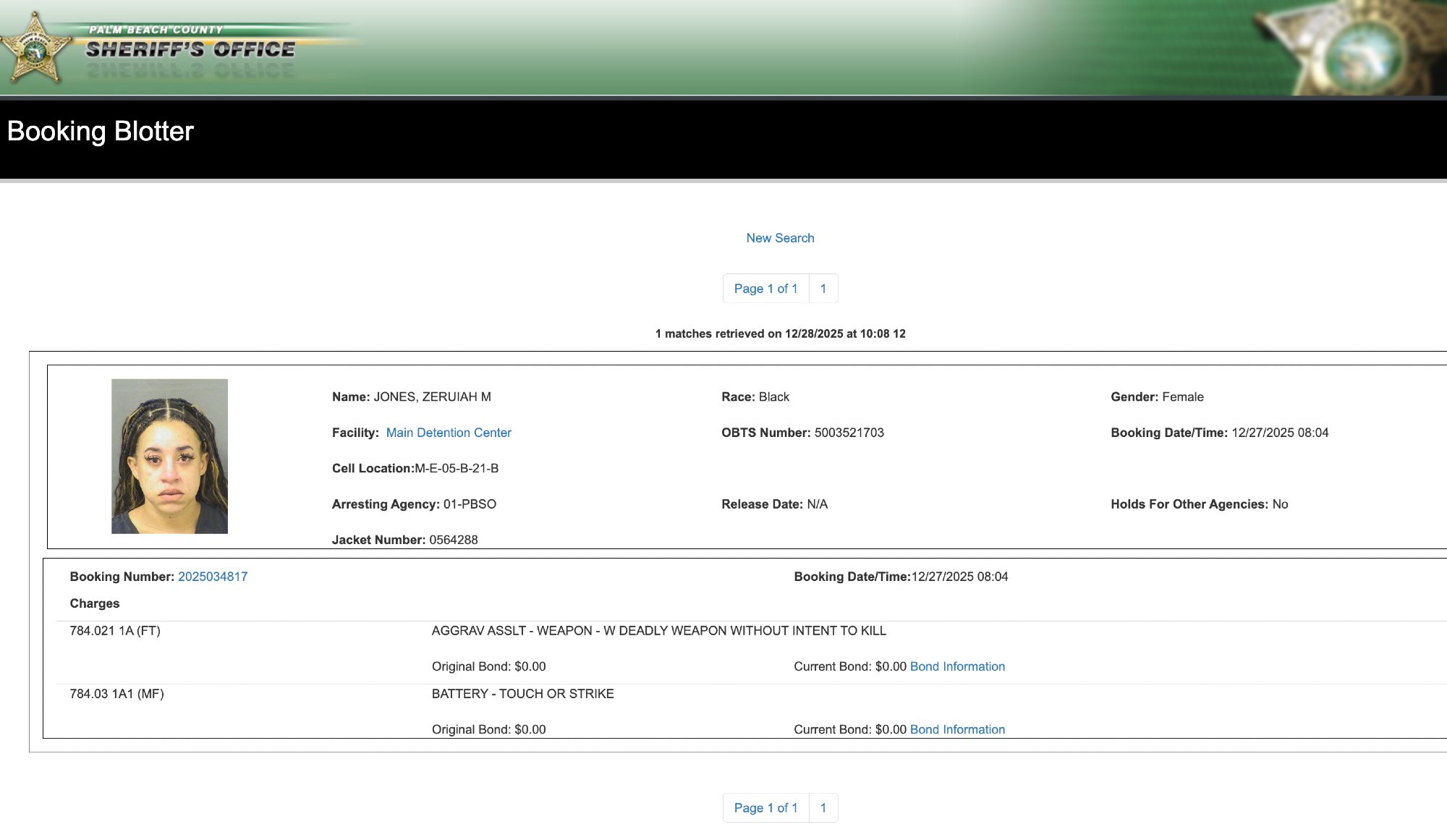Open Bond Information for battery charge

coord(957,729)
